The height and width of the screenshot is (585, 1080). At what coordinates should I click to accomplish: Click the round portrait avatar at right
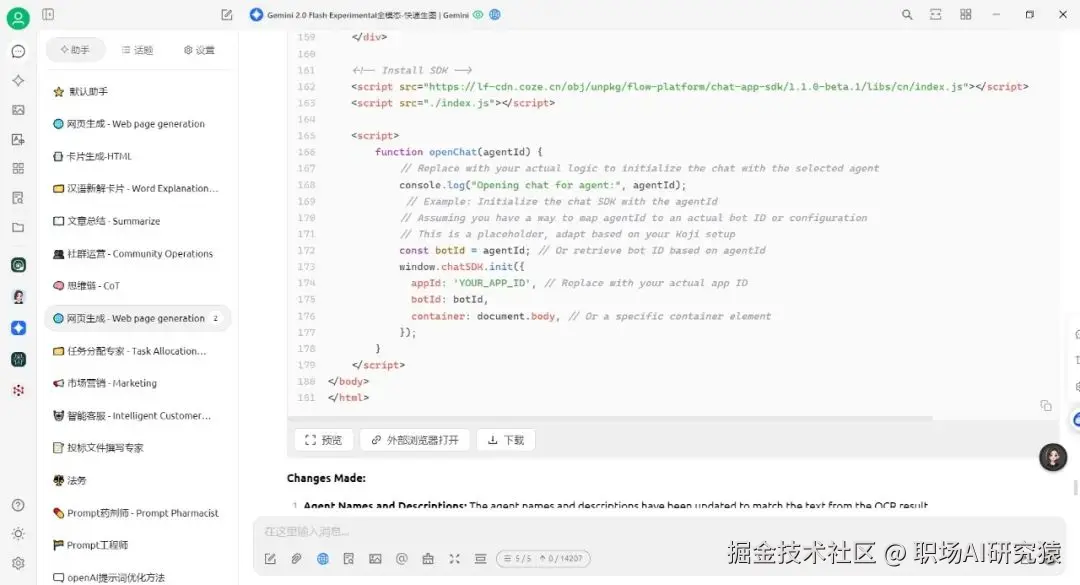pos(1052,457)
